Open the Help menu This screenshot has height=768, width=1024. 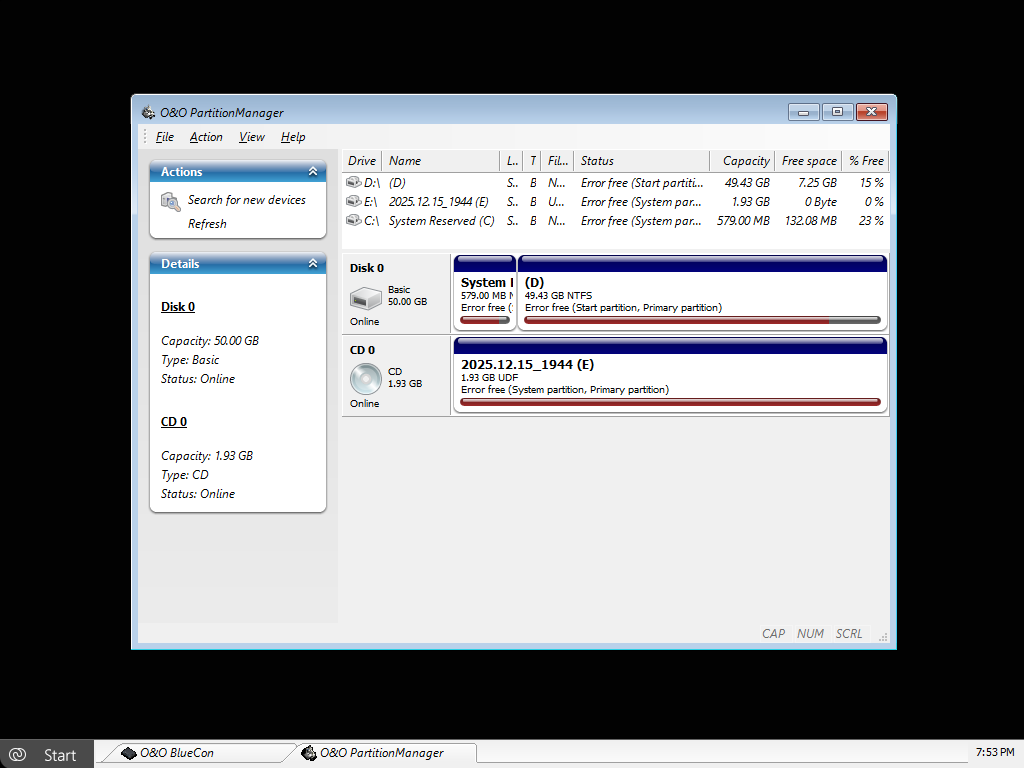click(293, 137)
